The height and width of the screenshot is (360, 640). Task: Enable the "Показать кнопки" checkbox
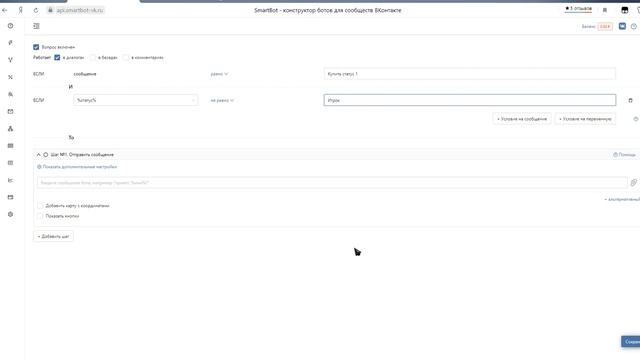point(40,216)
